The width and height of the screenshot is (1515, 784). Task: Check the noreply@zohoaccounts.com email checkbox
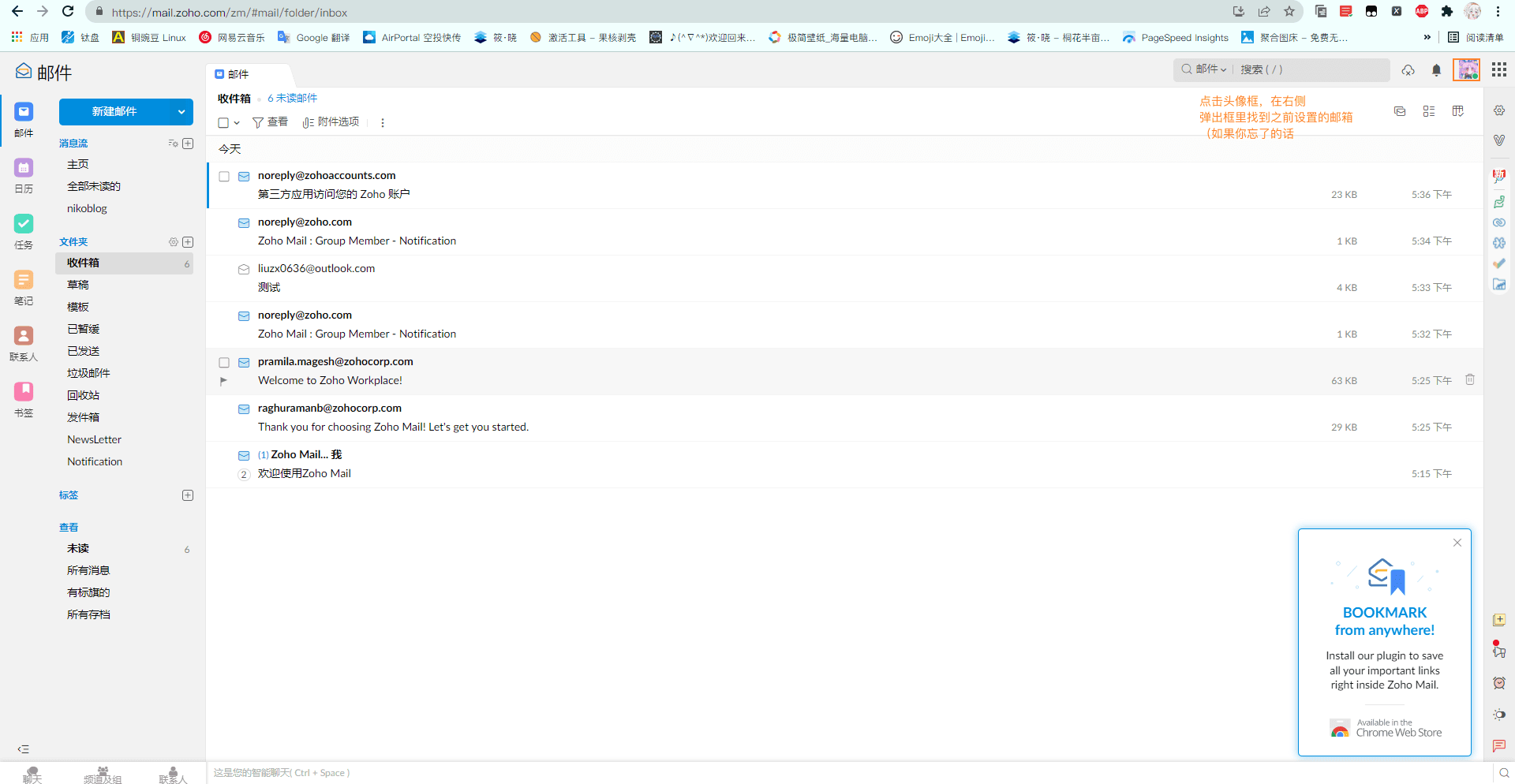[224, 177]
